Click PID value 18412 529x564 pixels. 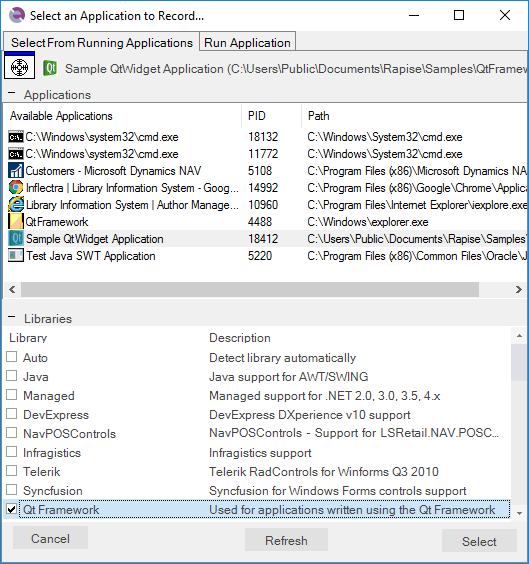(x=263, y=239)
